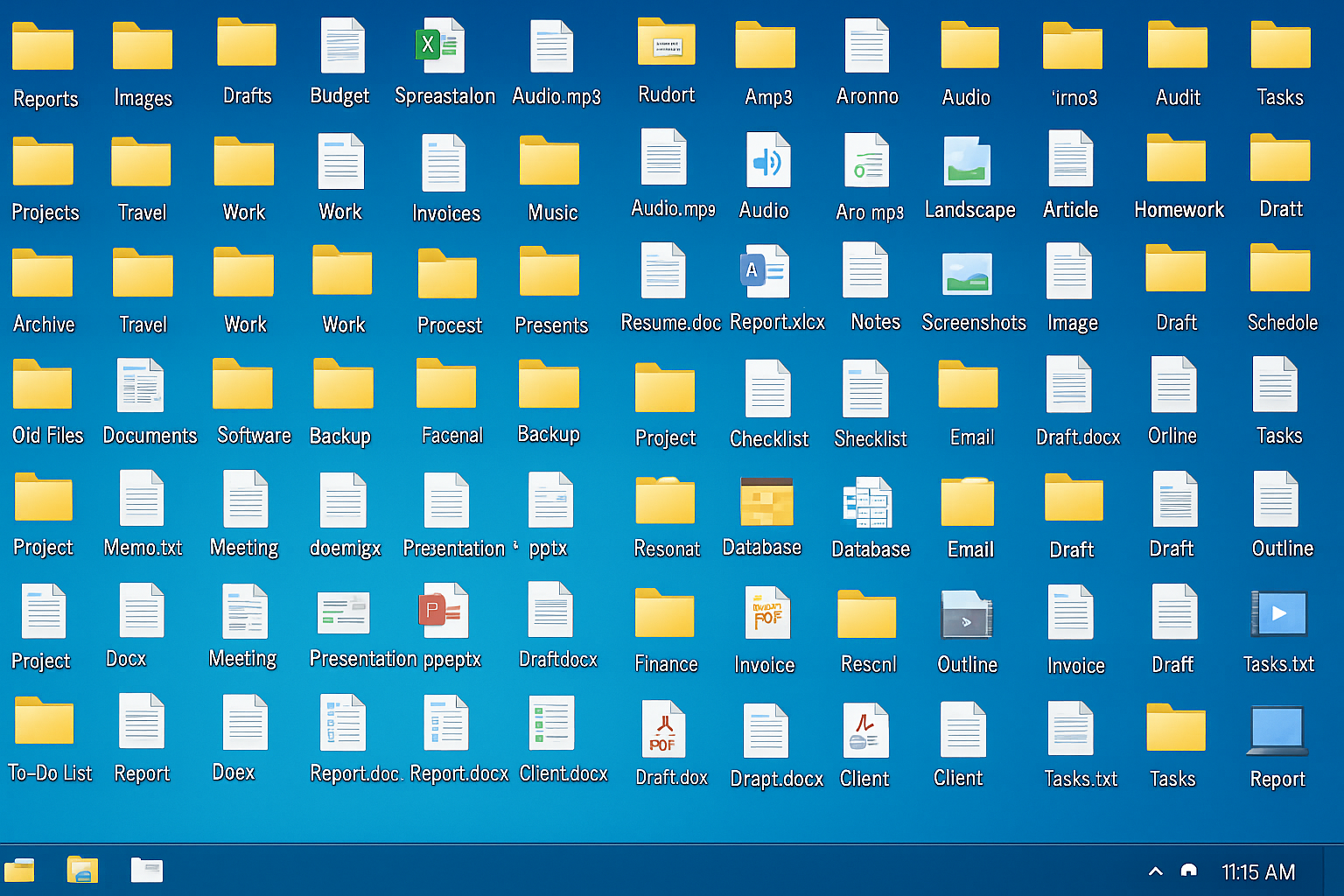Open the Draft.dox PDF file
The width and height of the screenshot is (1344, 896).
click(664, 729)
